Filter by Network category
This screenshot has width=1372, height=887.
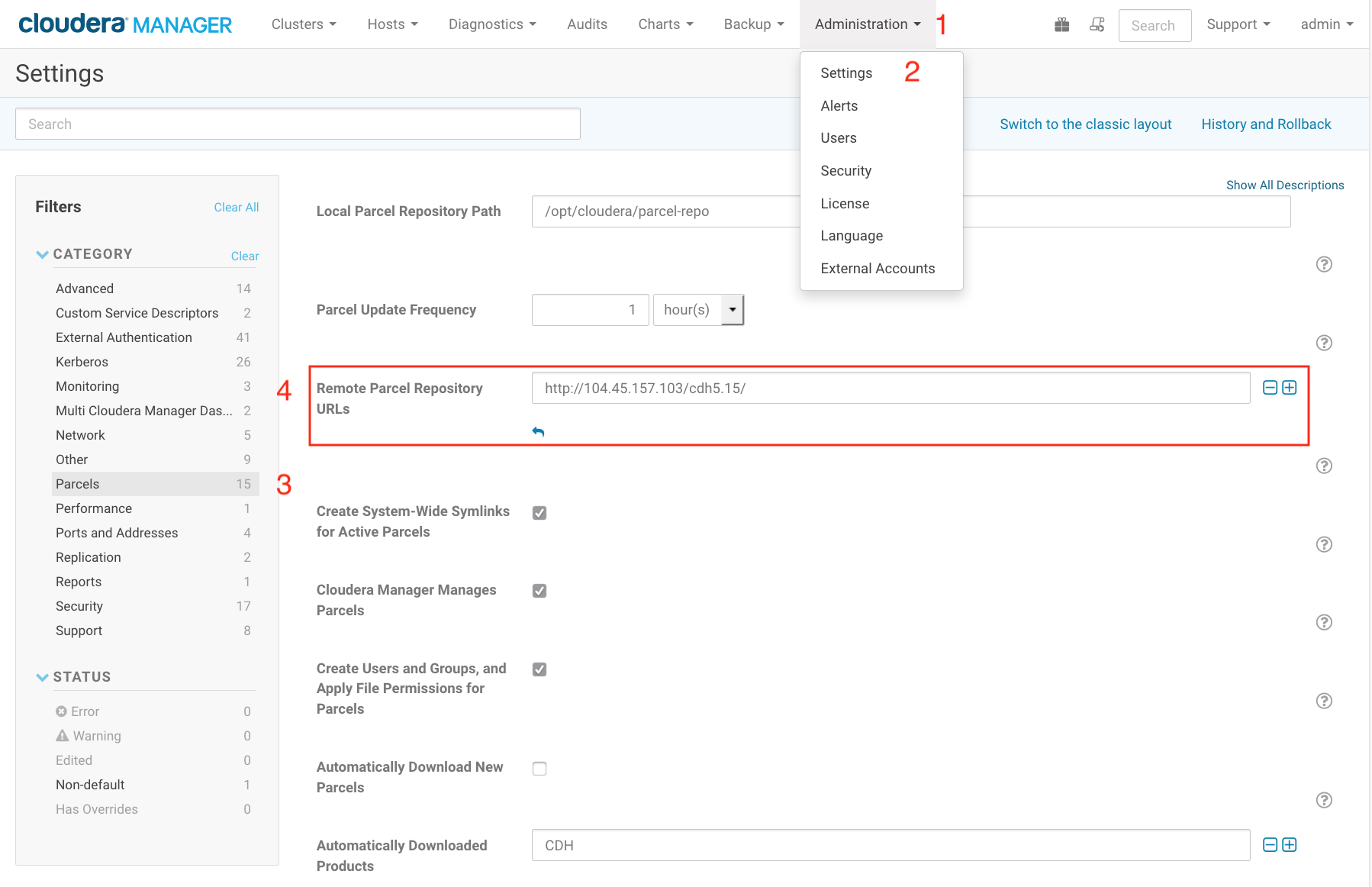point(155,435)
